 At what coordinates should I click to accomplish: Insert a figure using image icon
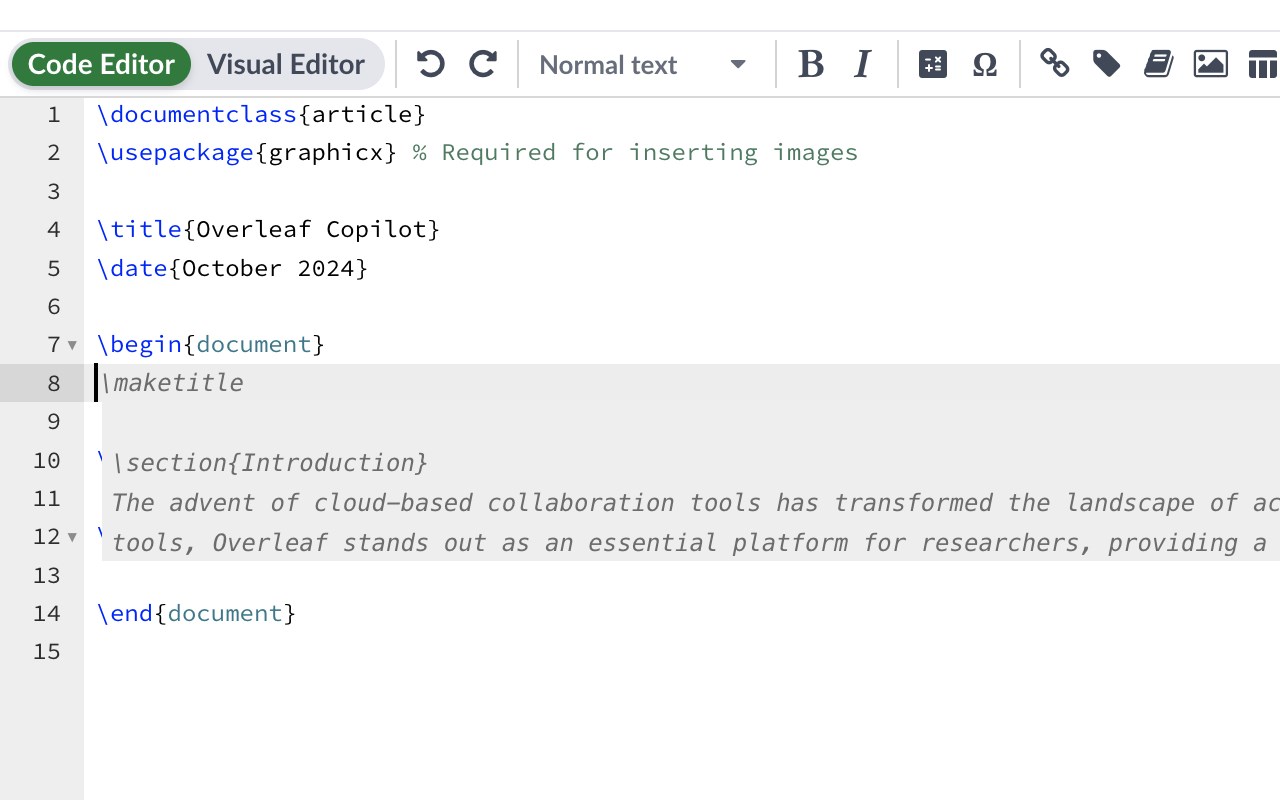[x=1210, y=65]
